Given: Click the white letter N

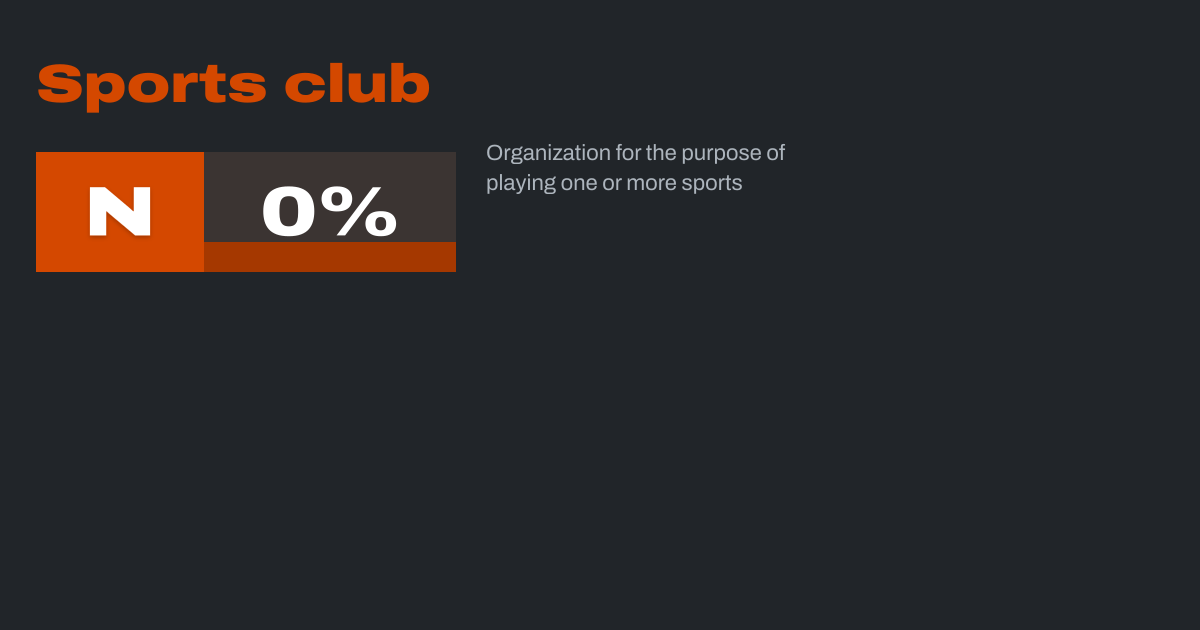Looking at the screenshot, I should coord(120,211).
